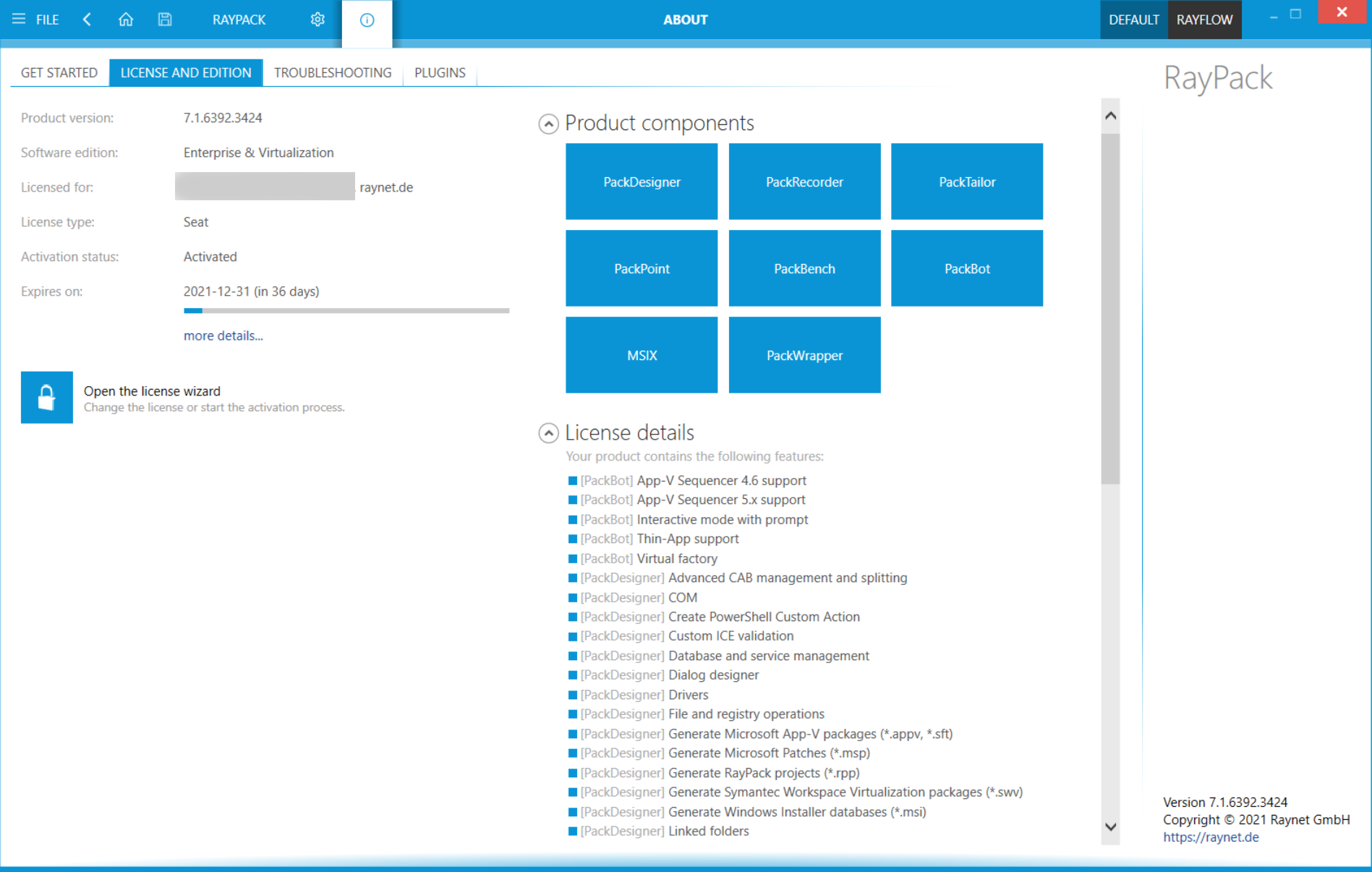Open settings gear icon
The image size is (1372, 872).
(x=318, y=20)
